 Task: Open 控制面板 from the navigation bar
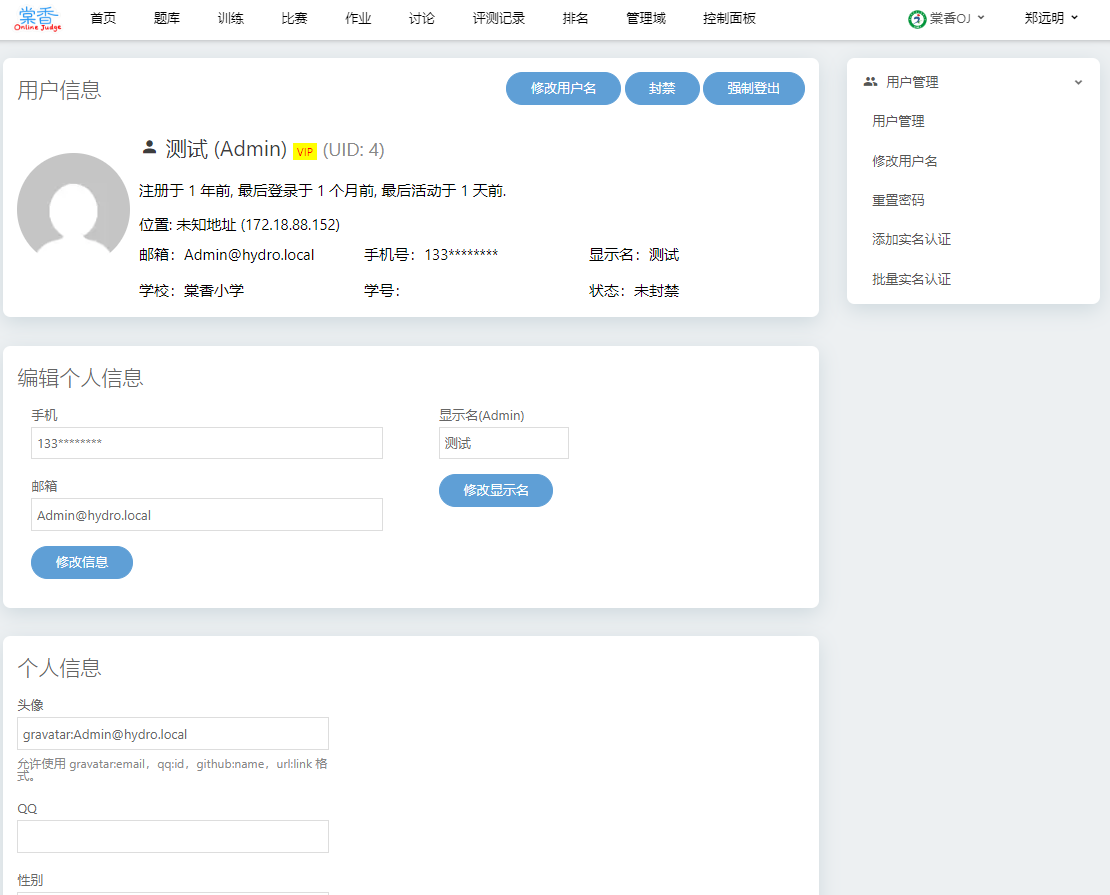point(729,18)
